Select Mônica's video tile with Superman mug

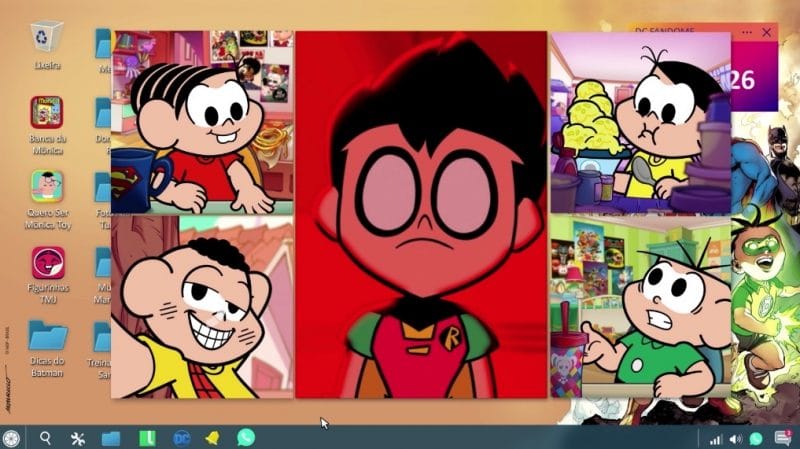click(x=202, y=122)
